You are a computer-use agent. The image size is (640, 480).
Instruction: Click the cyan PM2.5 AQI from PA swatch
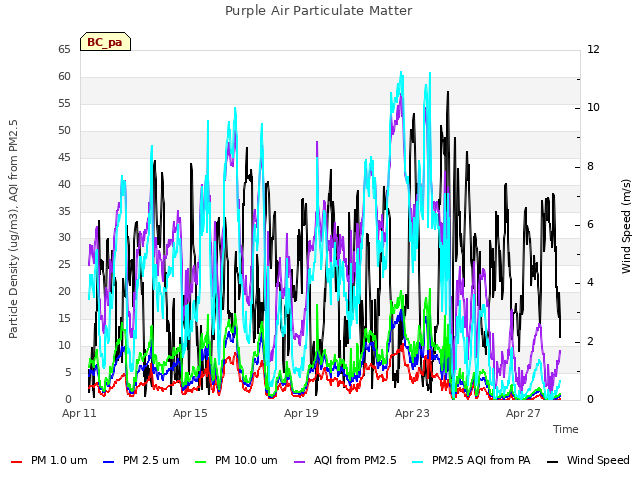418,462
